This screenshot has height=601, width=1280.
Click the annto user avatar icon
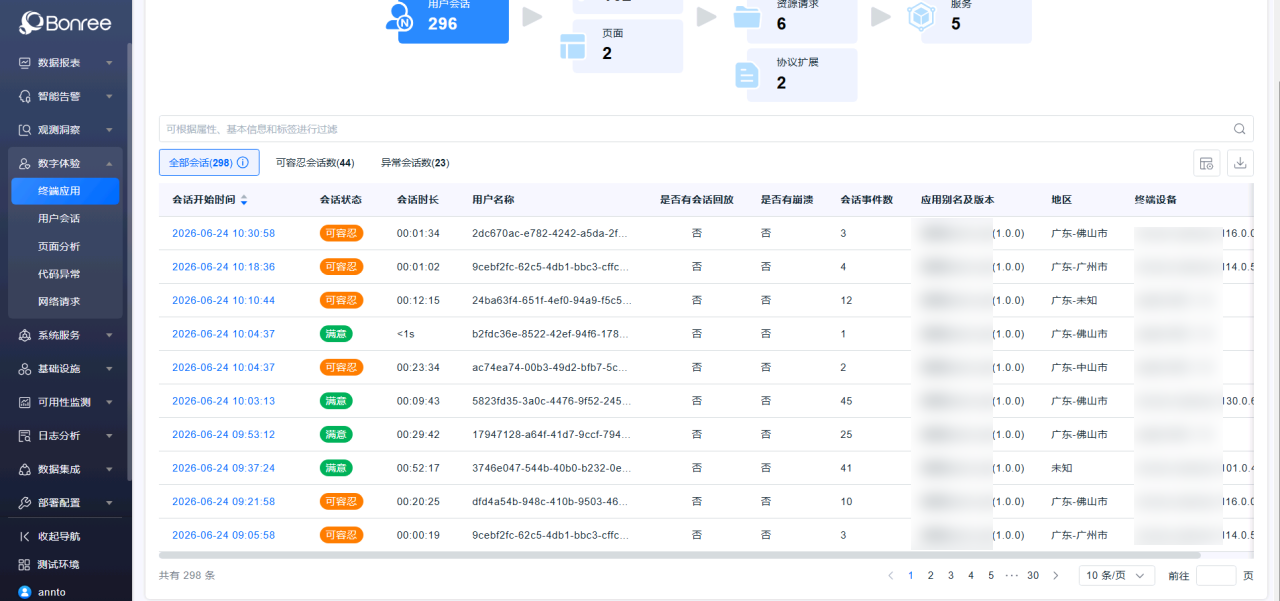[x=25, y=592]
